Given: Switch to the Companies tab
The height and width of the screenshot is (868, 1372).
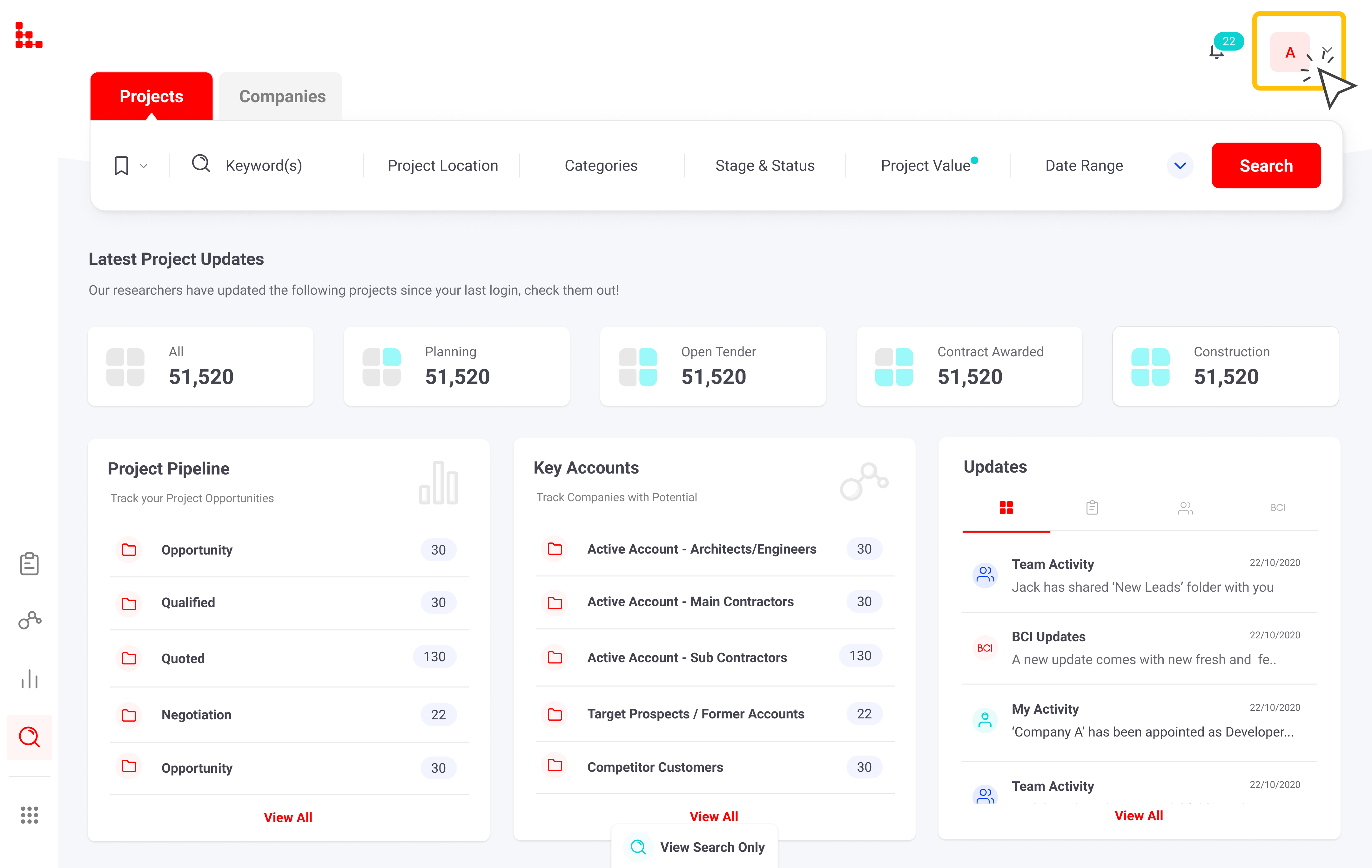Looking at the screenshot, I should pyautogui.click(x=282, y=96).
